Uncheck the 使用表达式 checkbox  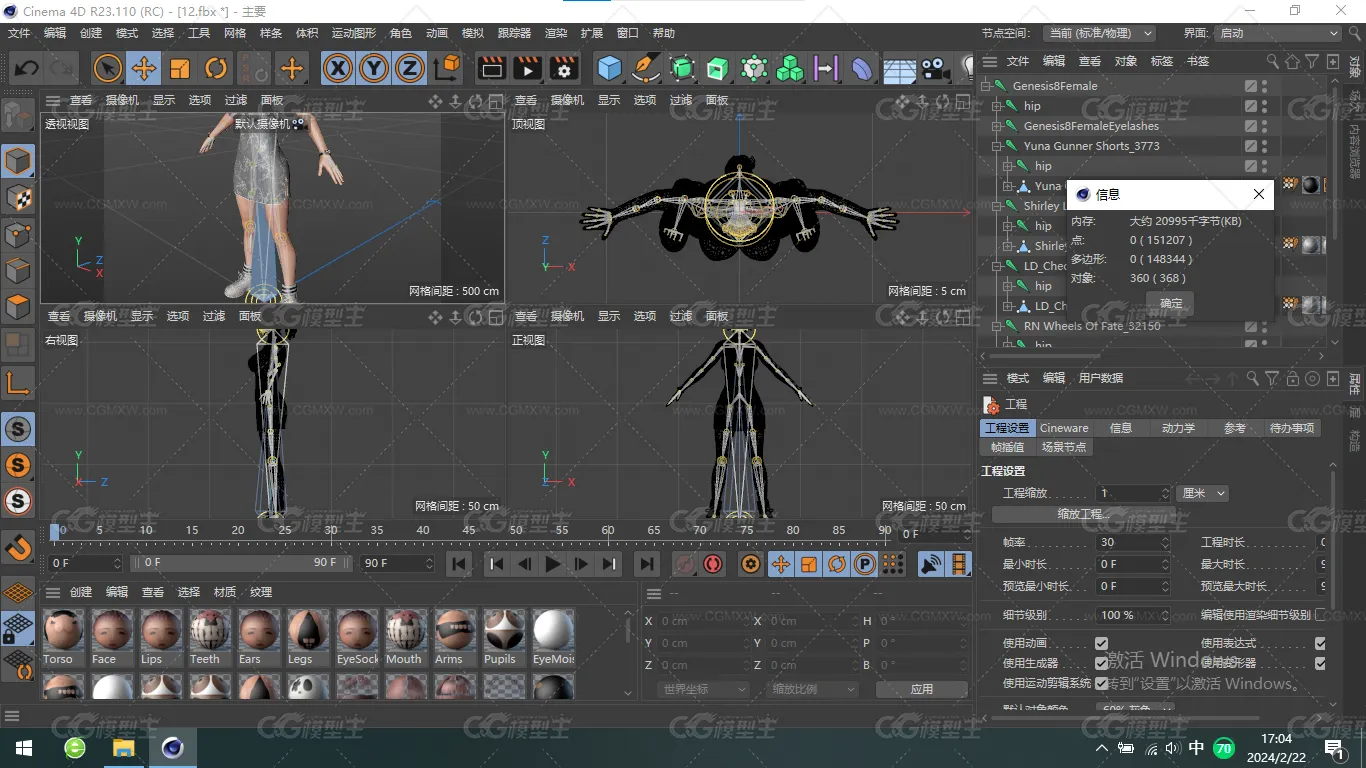click(1320, 643)
